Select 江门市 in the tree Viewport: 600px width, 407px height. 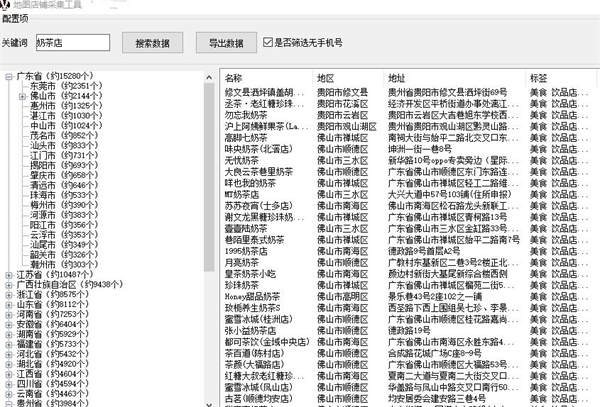coord(64,155)
